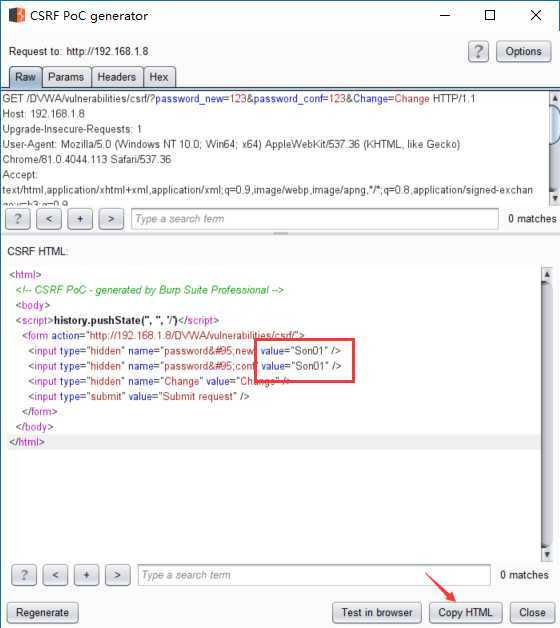Focus the request pane search field
560x628 pixels.
[x=315, y=219]
